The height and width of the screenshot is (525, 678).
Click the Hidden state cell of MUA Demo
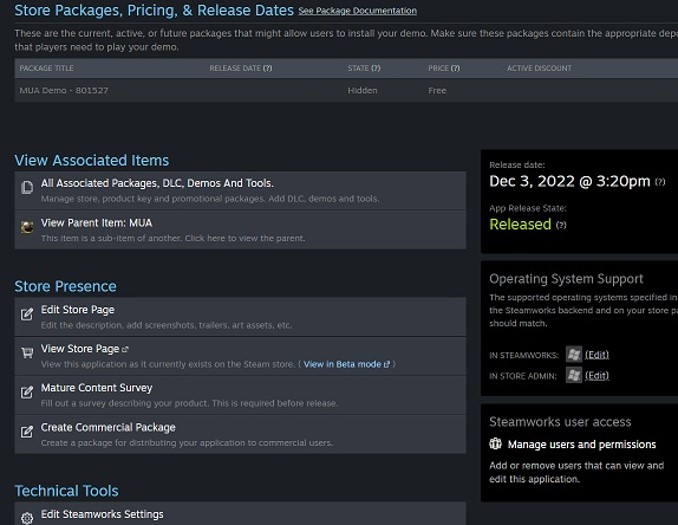362,90
